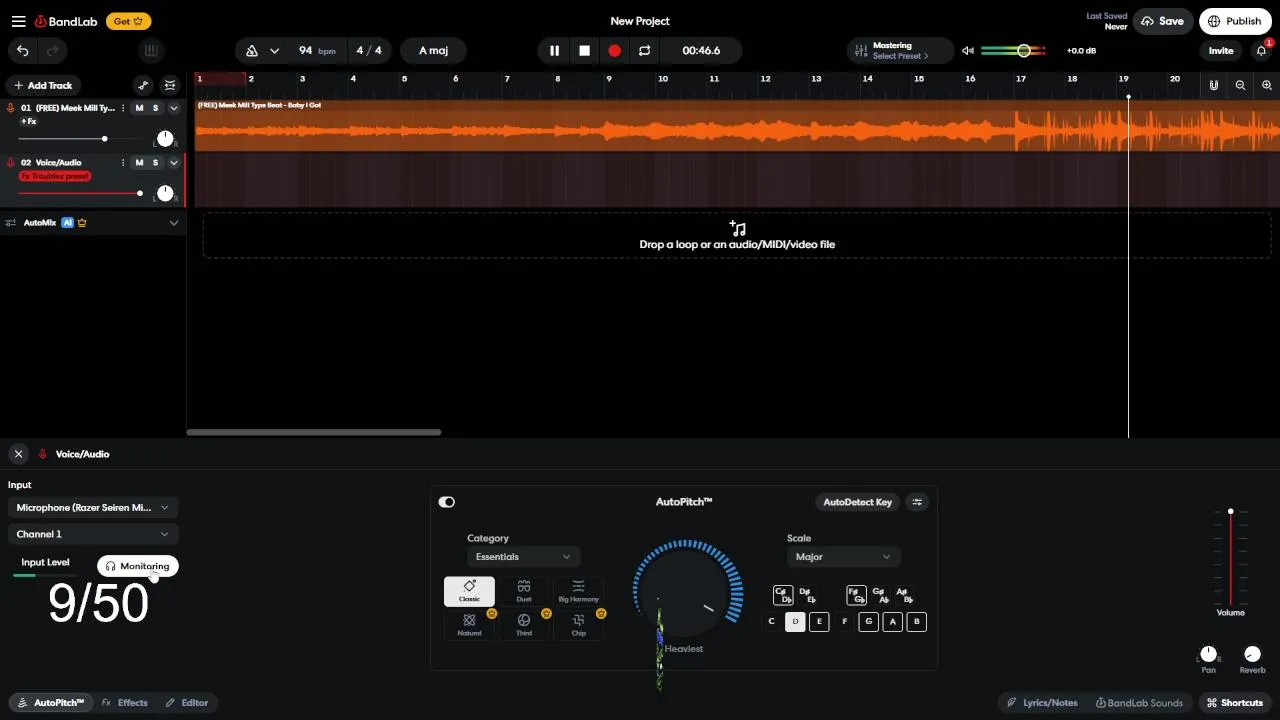Screen dimensions: 1280x720
Task: Toggle the timeline snap magnet
Action: (x=1214, y=86)
